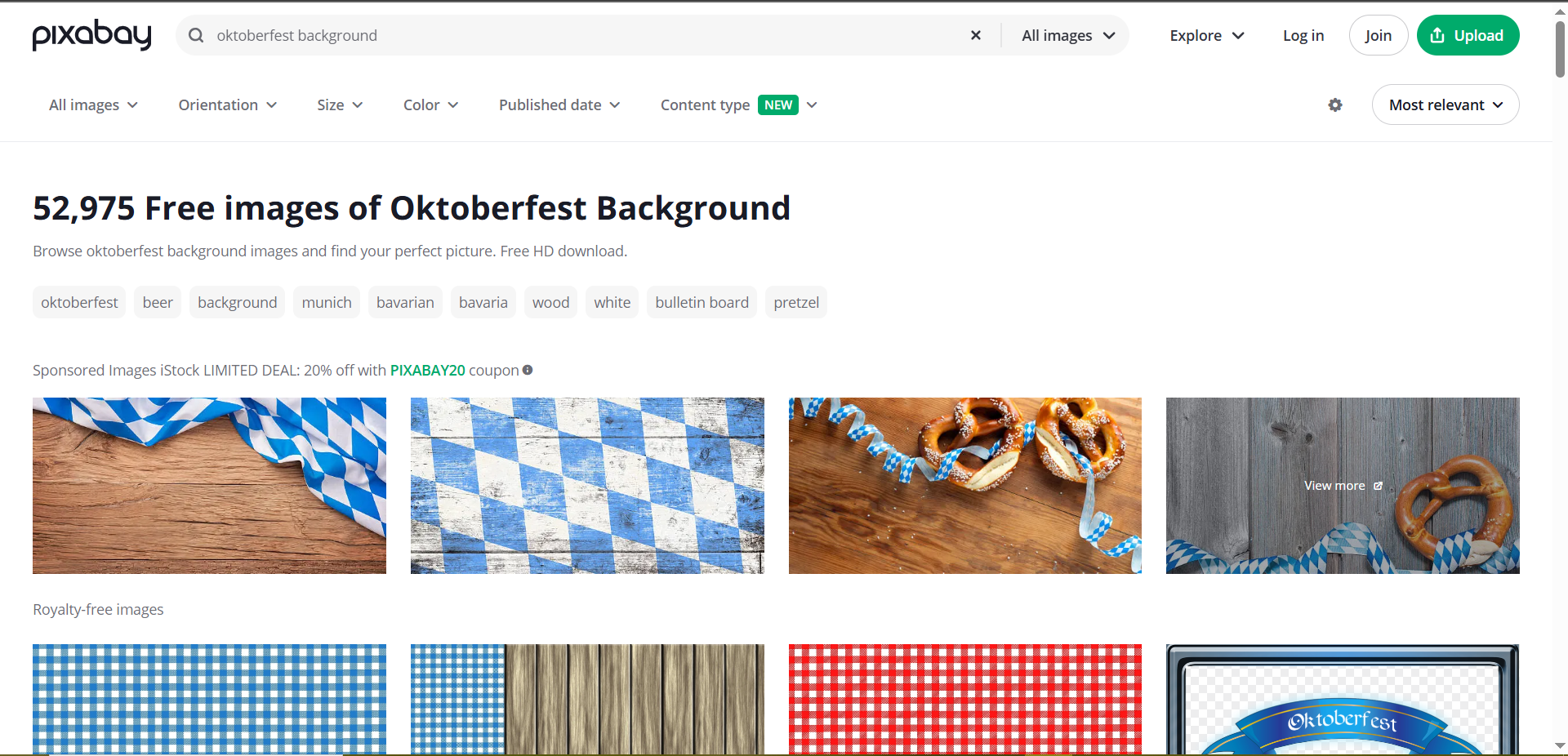Filter results by the pretzel tag

coord(796,302)
